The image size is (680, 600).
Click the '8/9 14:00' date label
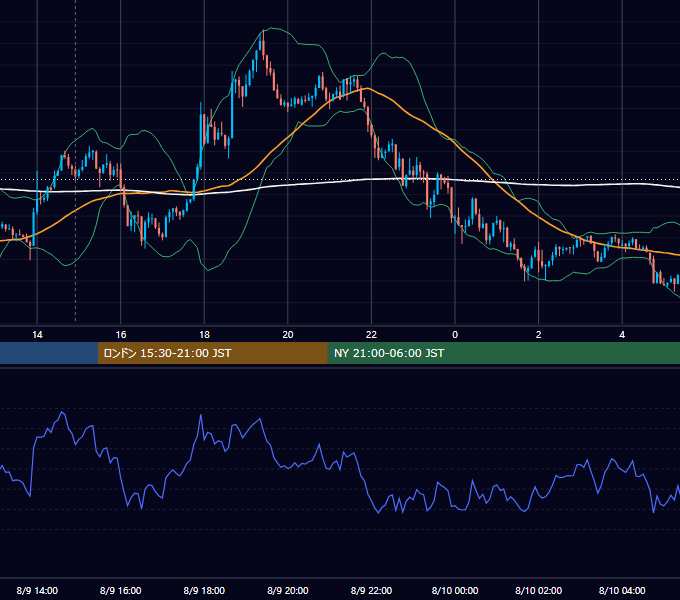37,590
